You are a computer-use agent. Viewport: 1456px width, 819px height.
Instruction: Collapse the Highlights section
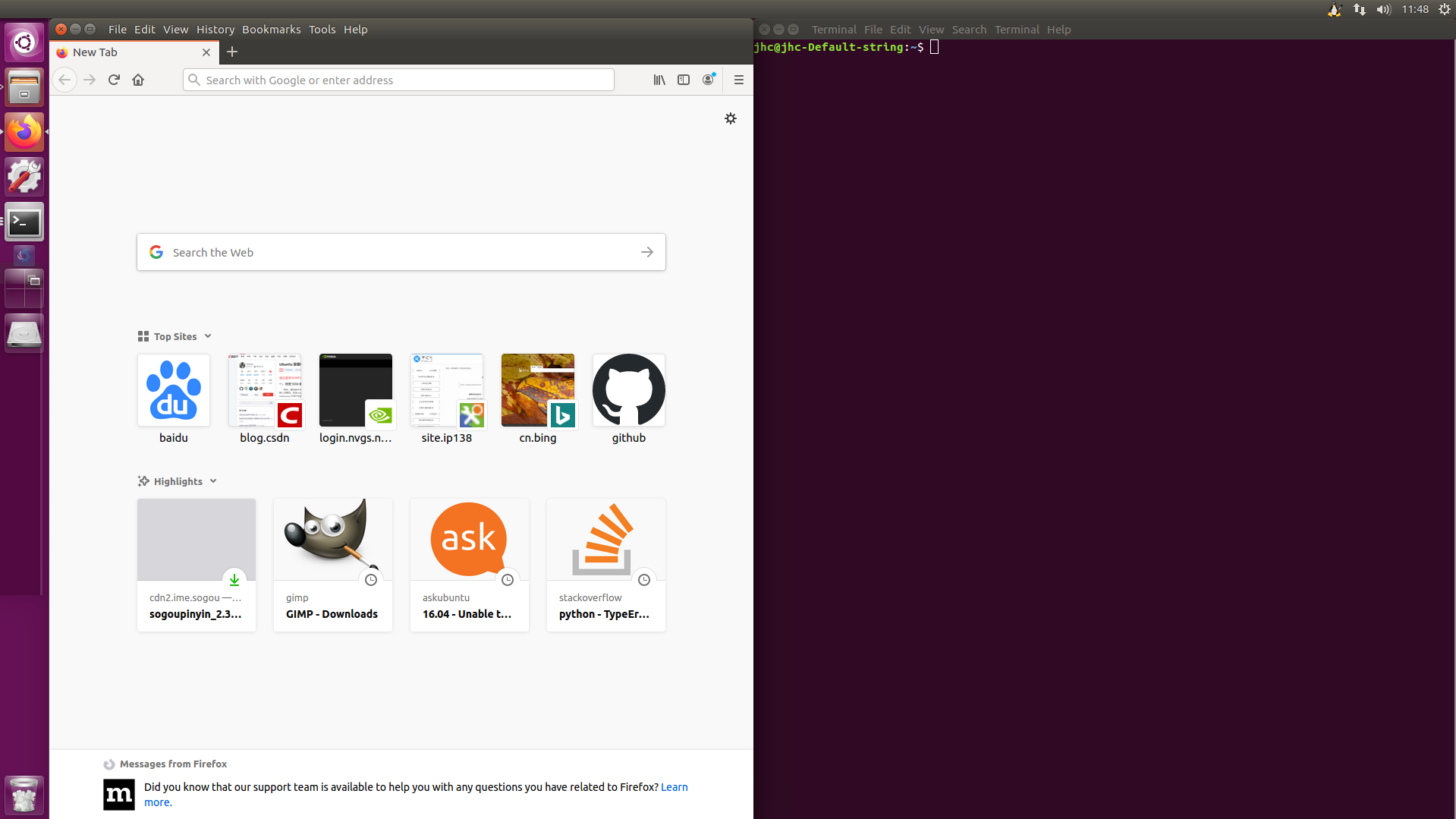tap(212, 480)
